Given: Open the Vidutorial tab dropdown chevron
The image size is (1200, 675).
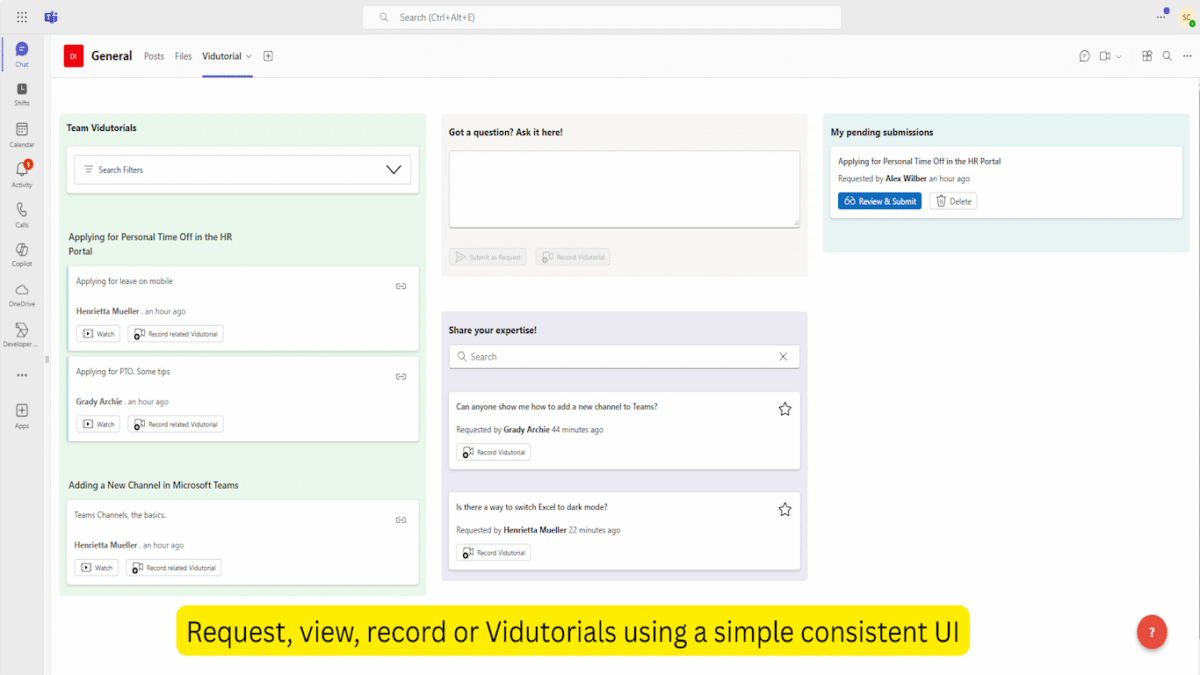Looking at the screenshot, I should [x=249, y=56].
